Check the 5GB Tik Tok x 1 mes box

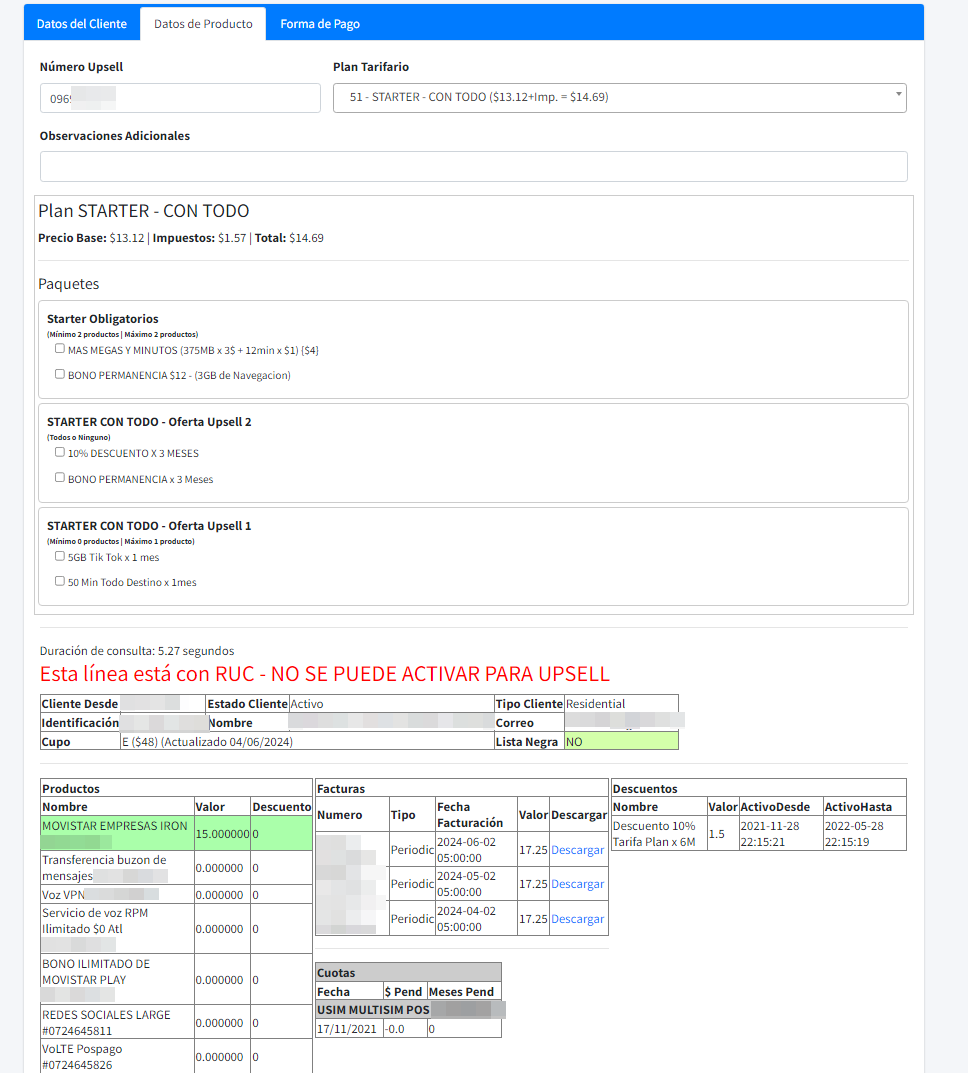point(60,556)
